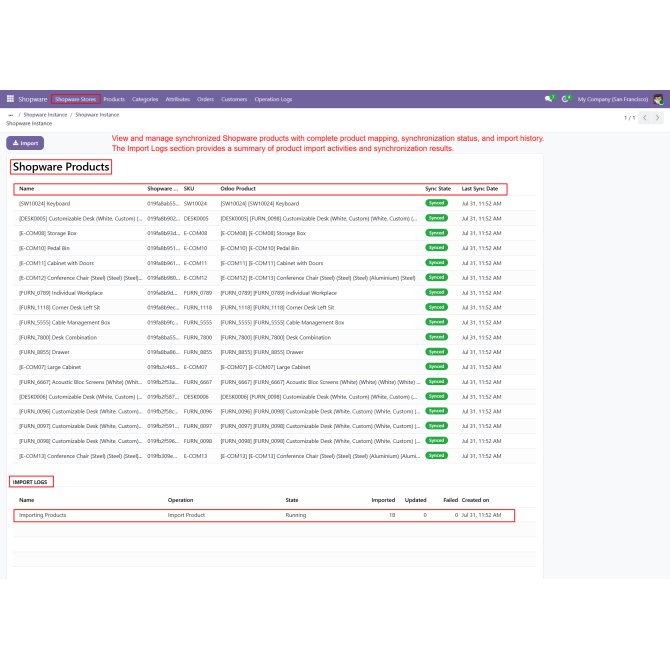670x670 pixels.
Task: Click the Shopware app name
Action: 32,99
